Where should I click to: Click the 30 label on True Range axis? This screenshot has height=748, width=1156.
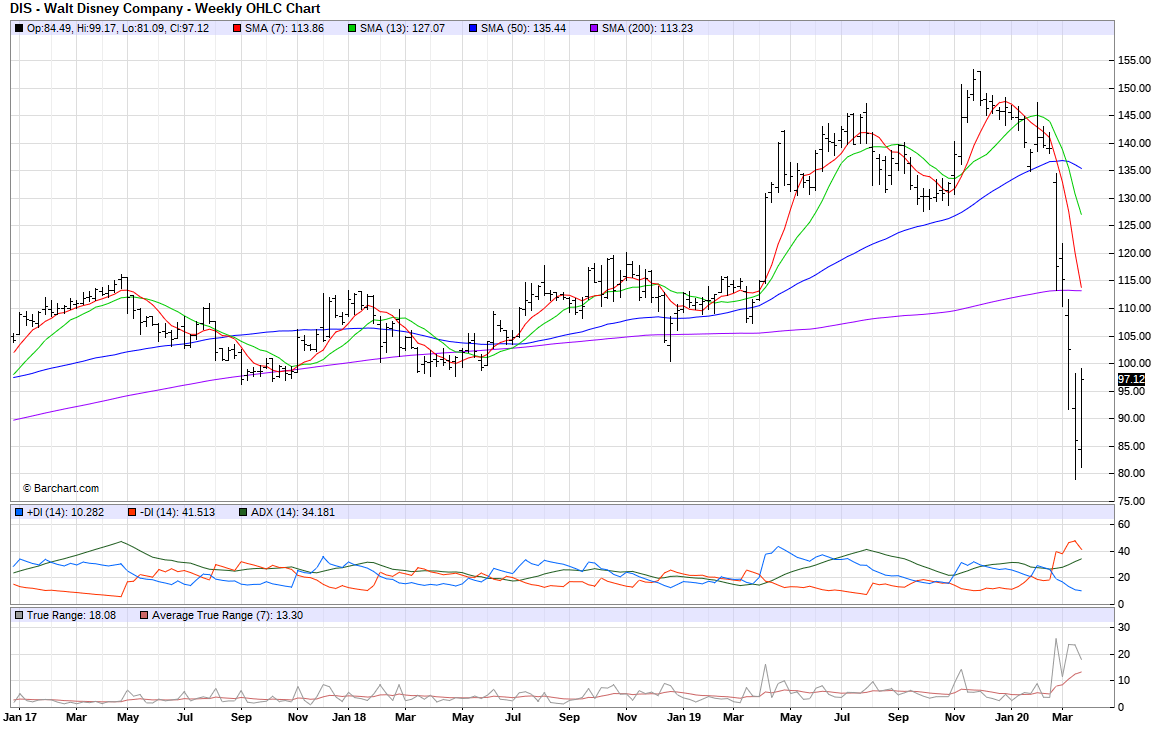(x=1124, y=628)
